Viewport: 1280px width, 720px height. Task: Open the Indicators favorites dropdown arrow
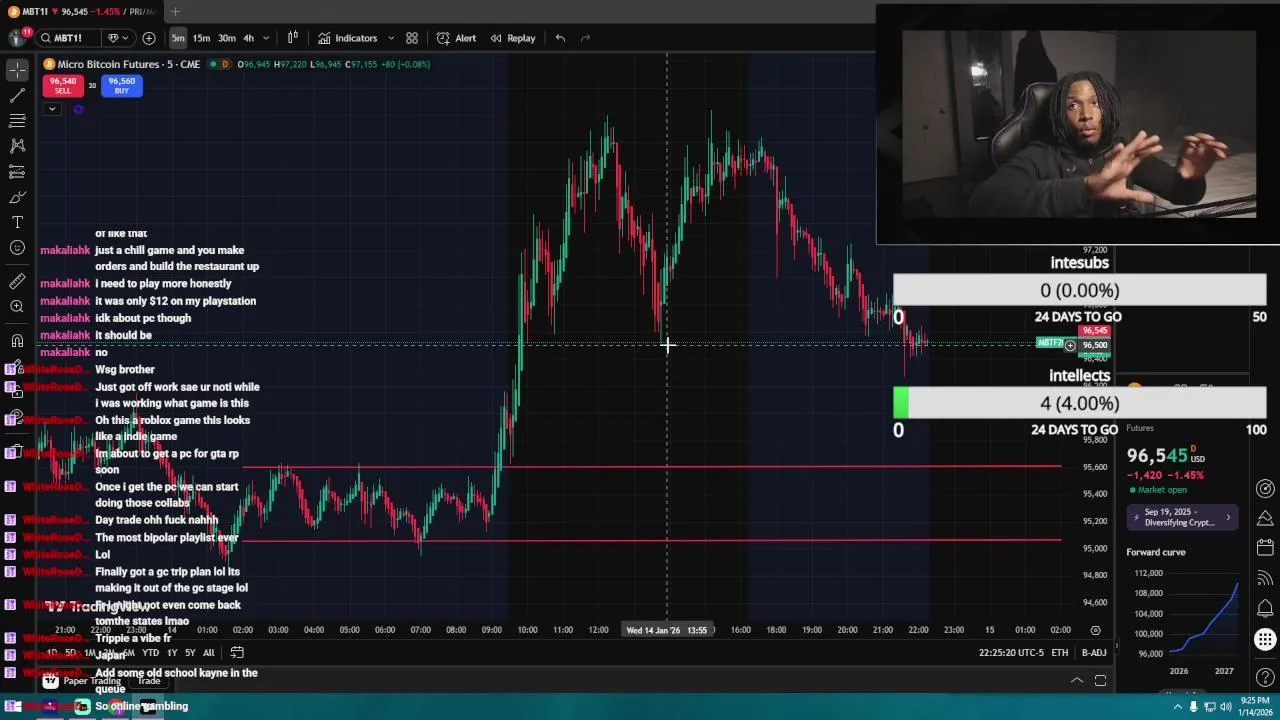tap(390, 38)
